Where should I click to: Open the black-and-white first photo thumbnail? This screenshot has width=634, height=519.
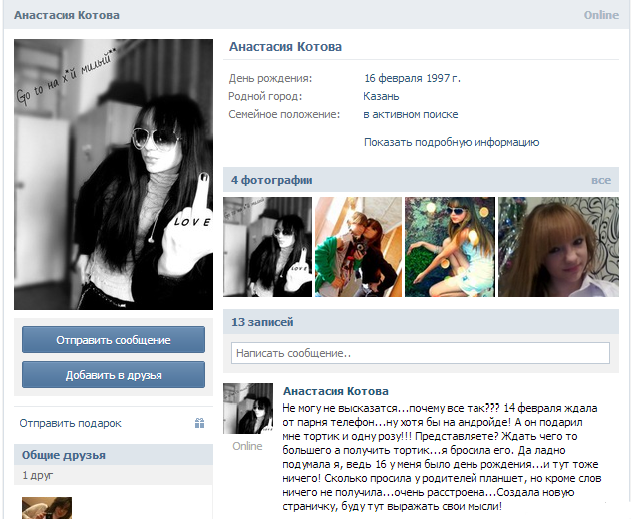point(267,247)
